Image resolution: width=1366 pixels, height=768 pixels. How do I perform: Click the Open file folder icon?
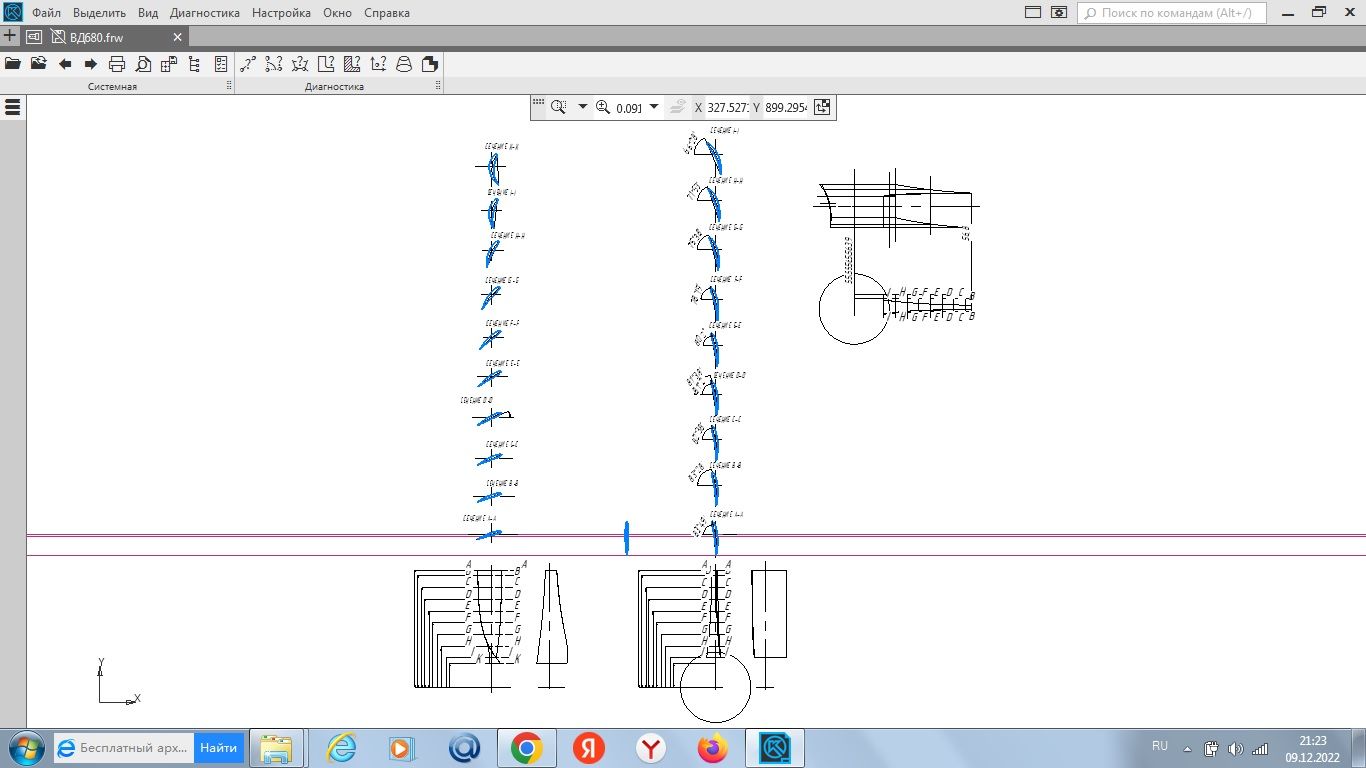click(13, 64)
